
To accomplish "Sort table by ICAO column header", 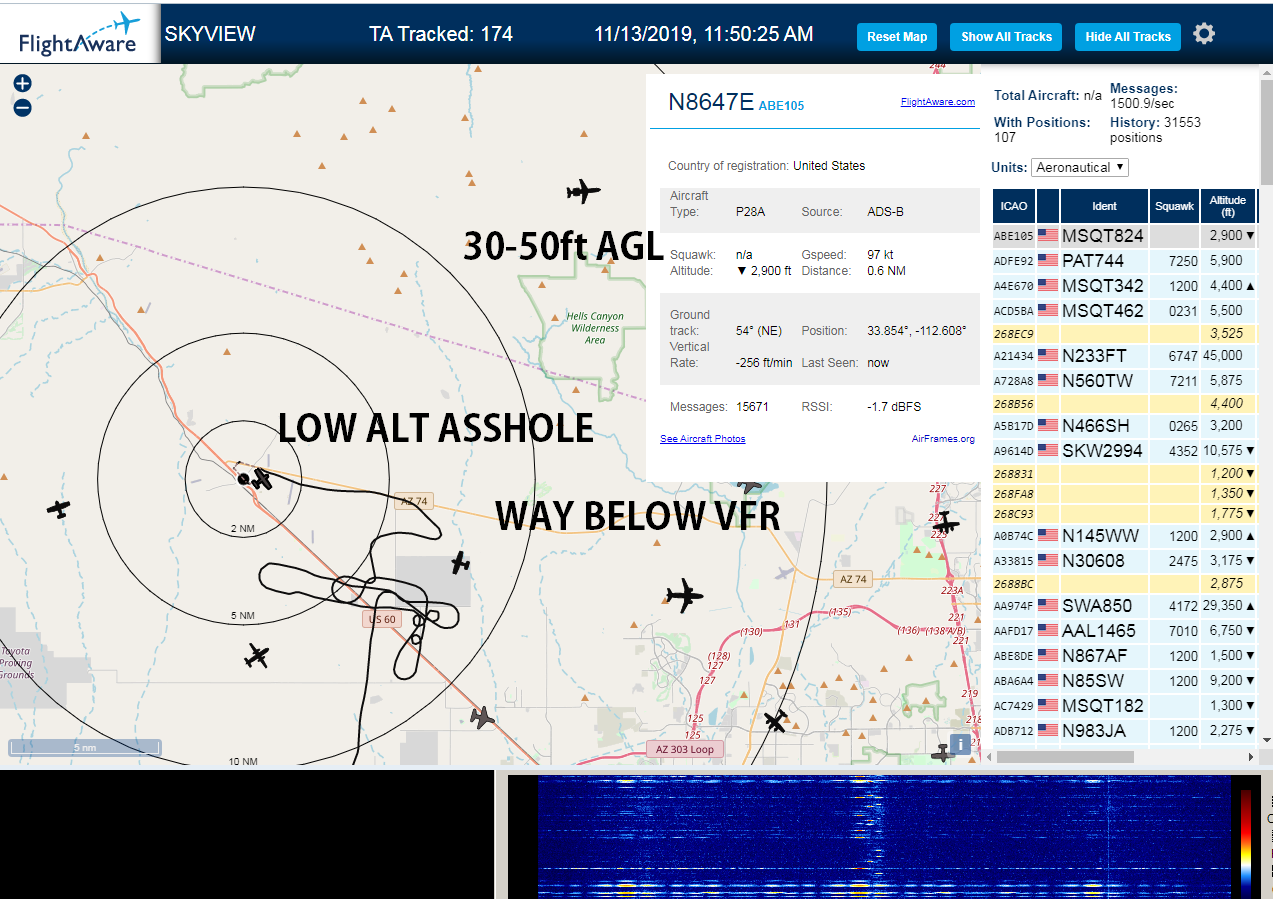I will (1014, 206).
